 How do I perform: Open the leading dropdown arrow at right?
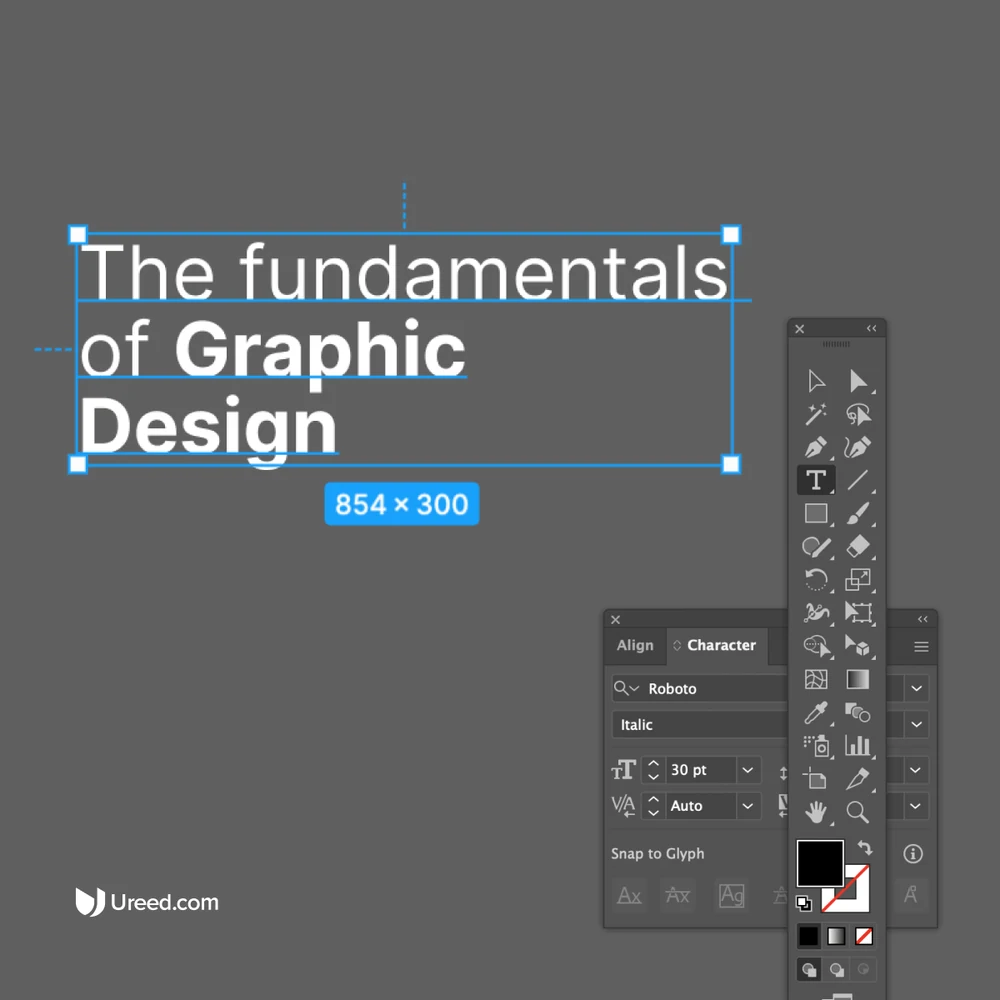click(915, 770)
